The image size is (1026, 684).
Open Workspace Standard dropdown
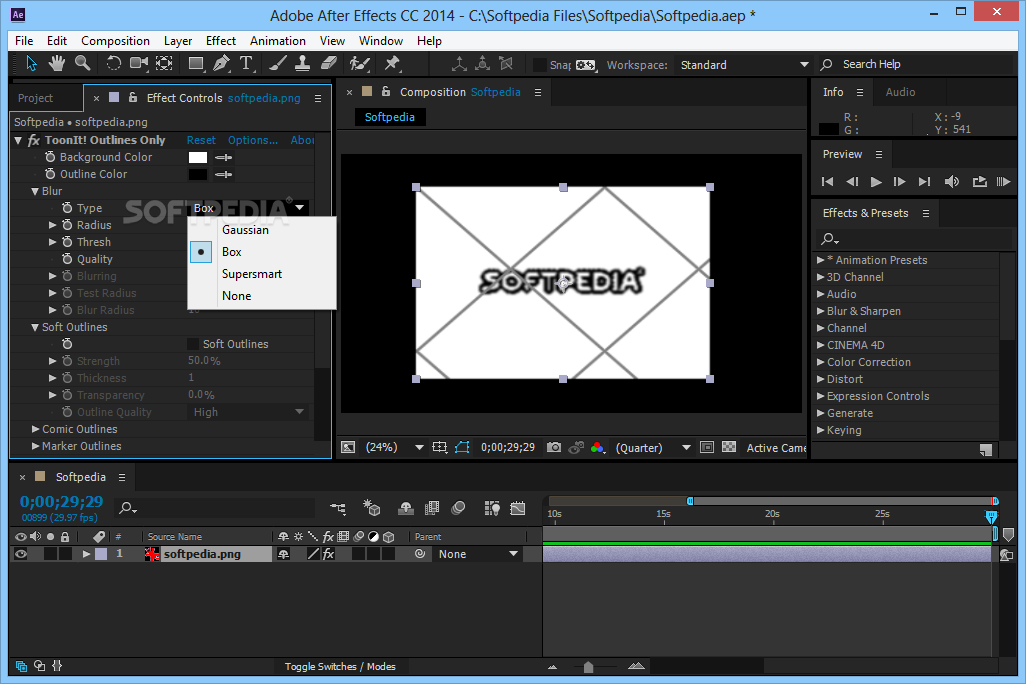point(743,65)
